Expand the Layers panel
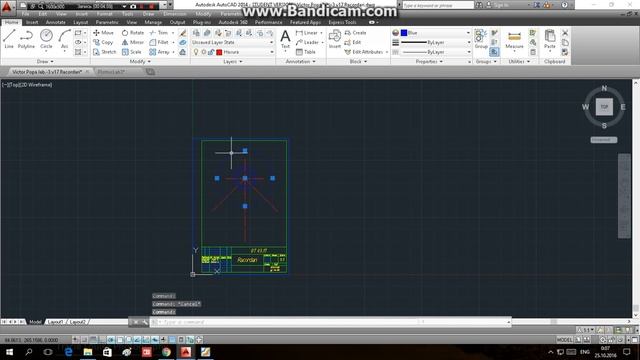 (233, 62)
